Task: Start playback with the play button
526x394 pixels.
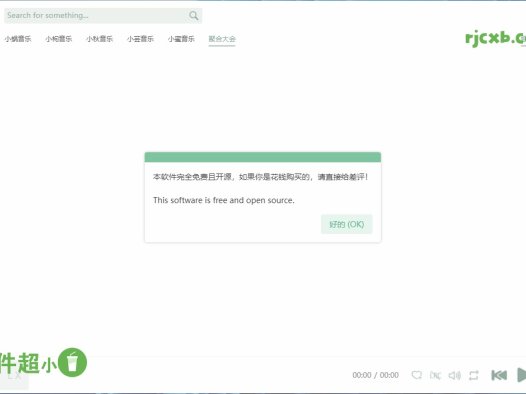Action: click(521, 375)
